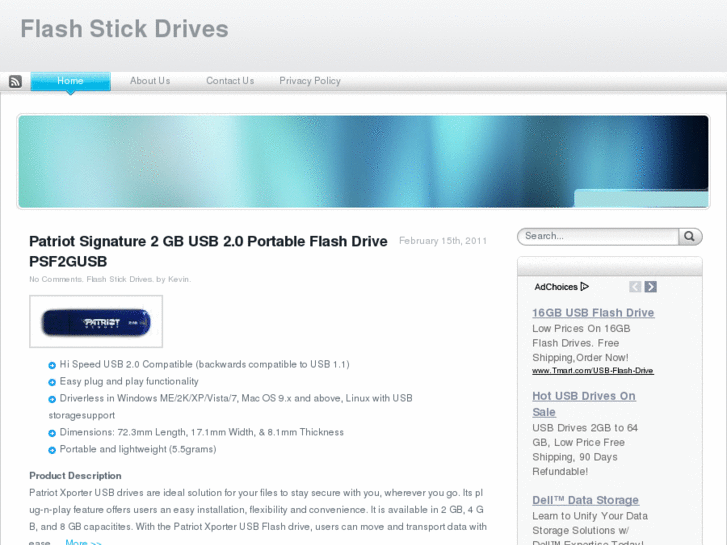Click the AdChoices label

(x=555, y=287)
